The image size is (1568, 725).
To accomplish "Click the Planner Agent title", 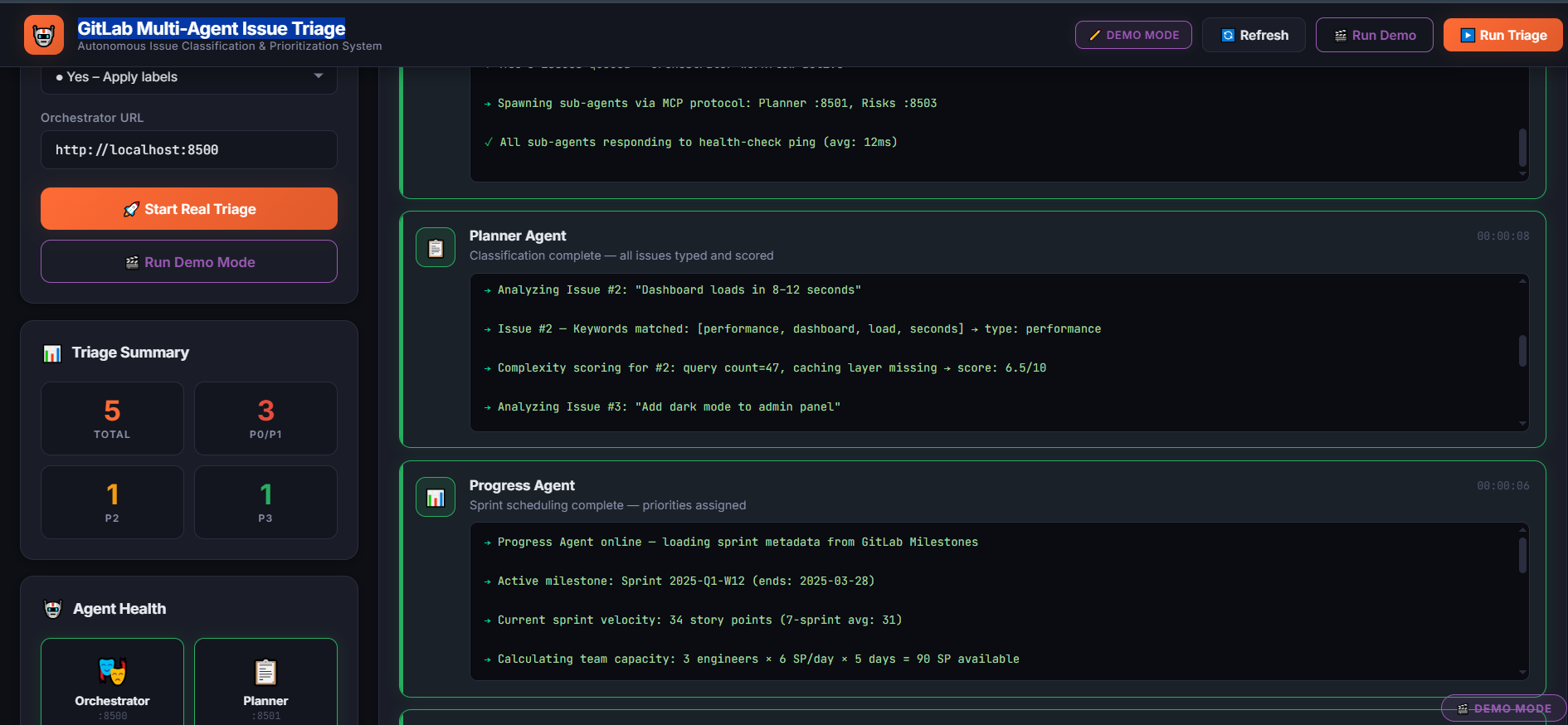I will pos(518,236).
